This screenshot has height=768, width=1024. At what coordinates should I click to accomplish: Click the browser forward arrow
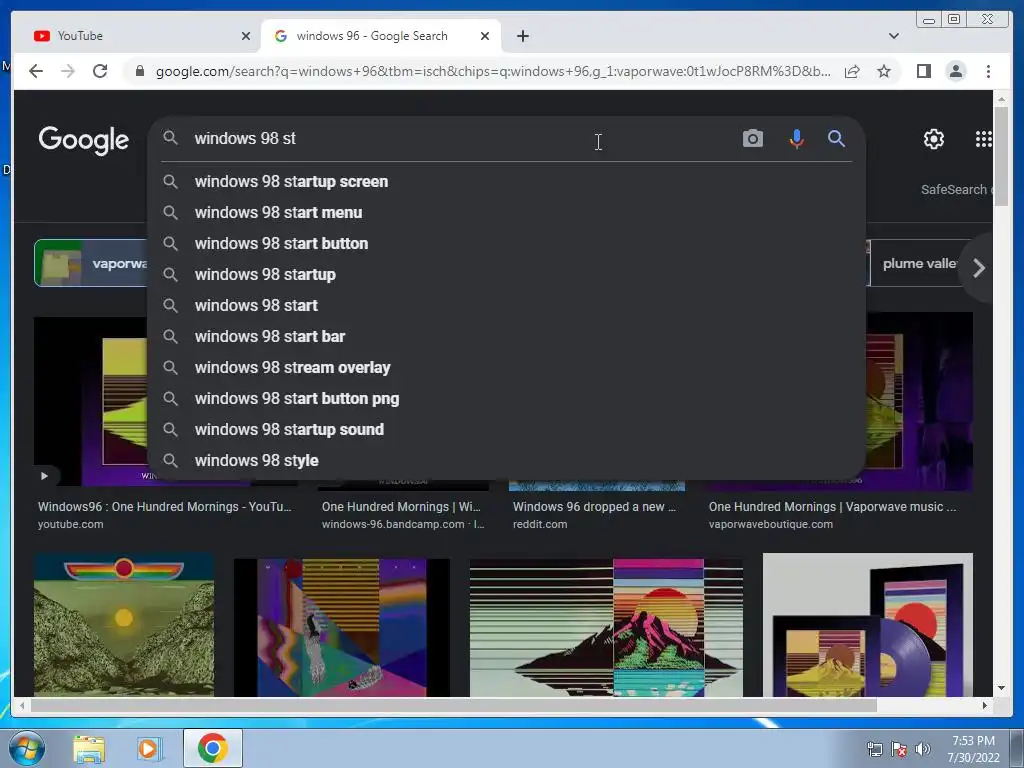[68, 71]
